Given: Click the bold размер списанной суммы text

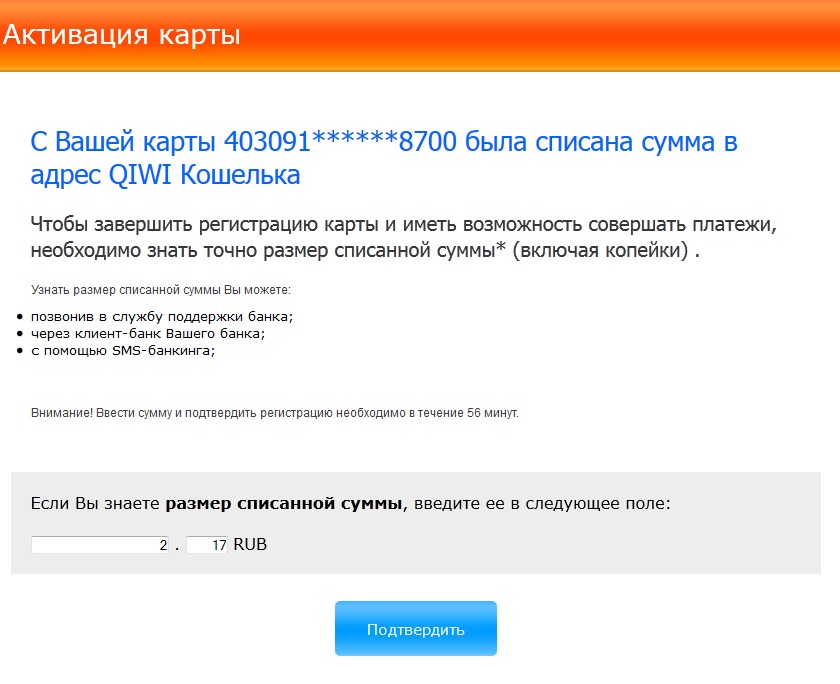Looking at the screenshot, I should (x=284, y=503).
